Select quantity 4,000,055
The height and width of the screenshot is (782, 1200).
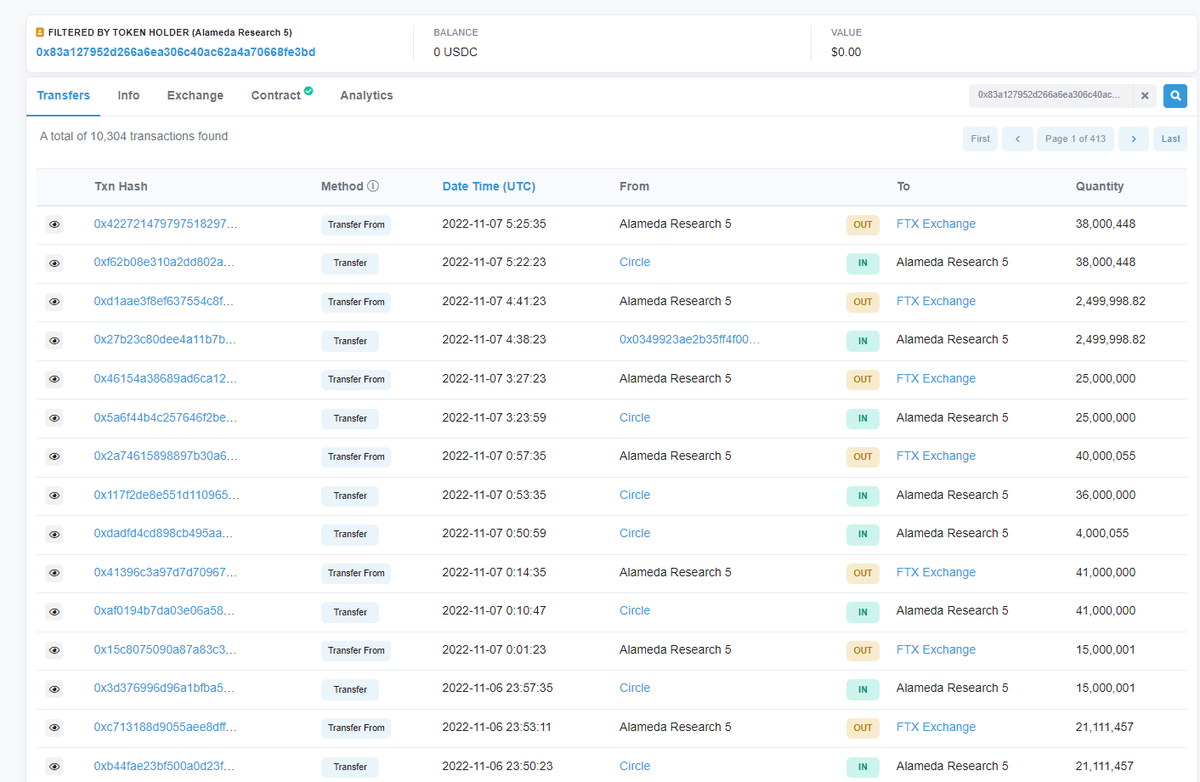click(1102, 533)
